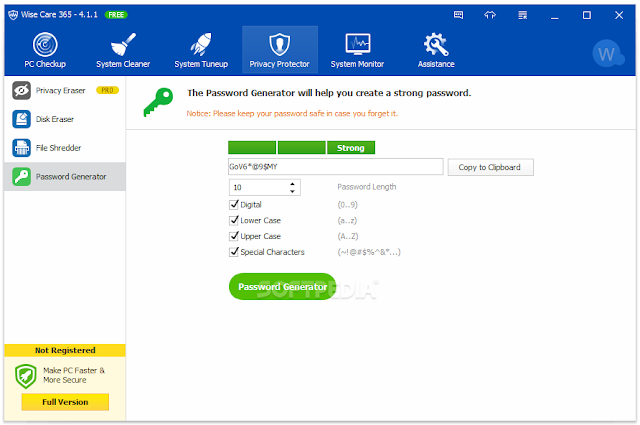Click the PRO badge beside Privacy Eraser
This screenshot has height=425, width=640.
107,90
